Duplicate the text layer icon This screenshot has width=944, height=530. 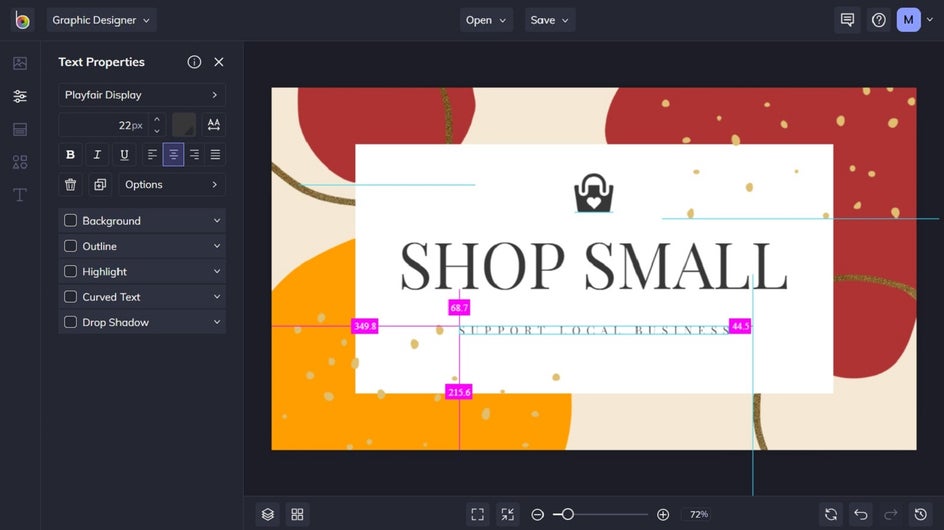(100, 185)
